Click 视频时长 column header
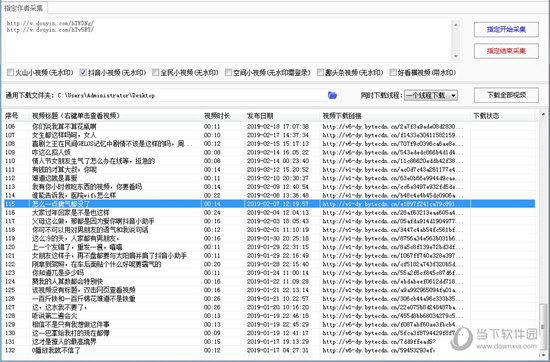550x362 pixels. [x=223, y=116]
